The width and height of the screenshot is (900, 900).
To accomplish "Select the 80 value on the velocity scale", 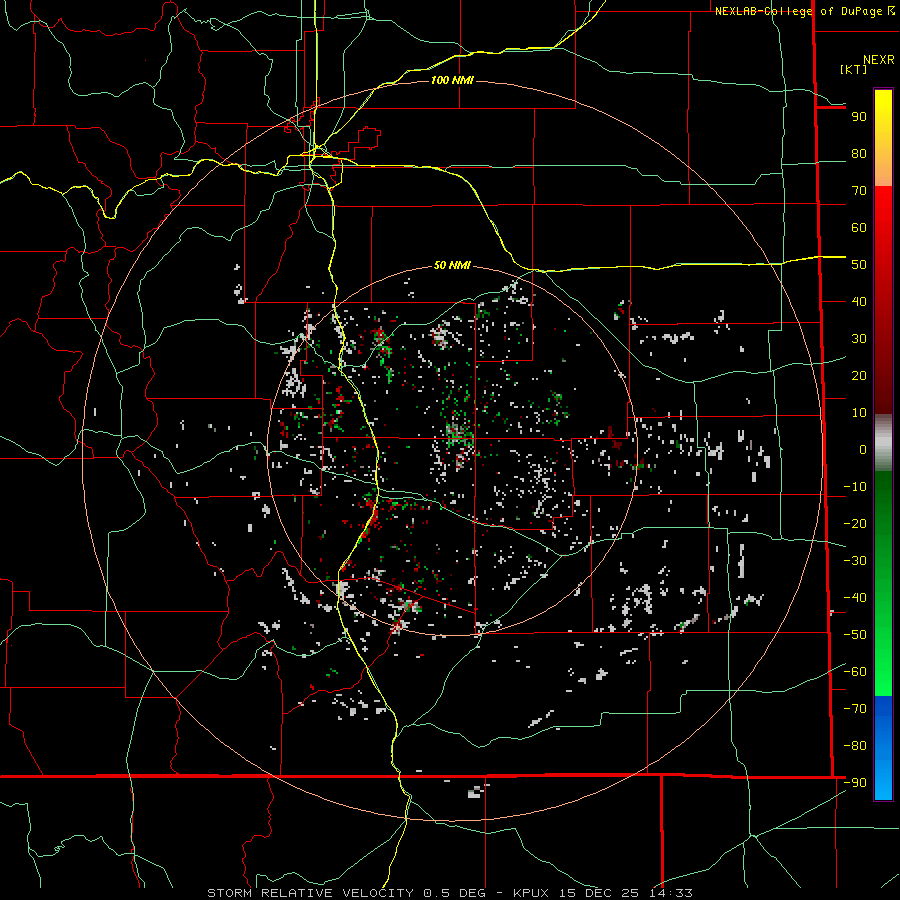I will coord(859,154).
